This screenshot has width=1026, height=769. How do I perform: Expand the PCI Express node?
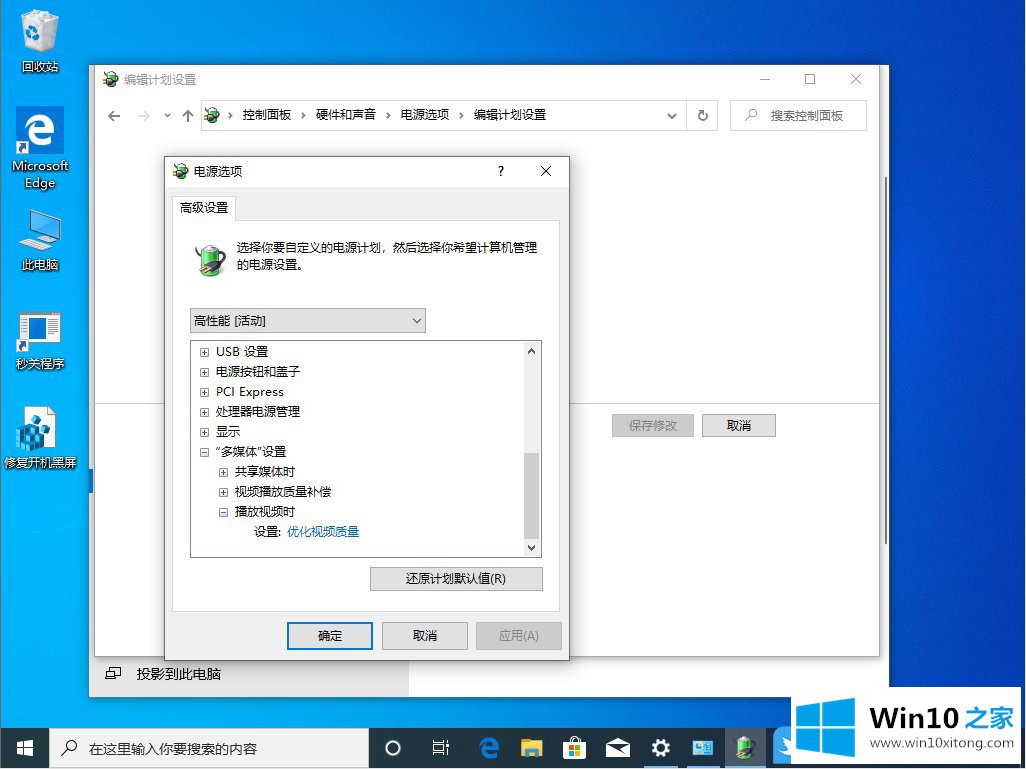204,393
